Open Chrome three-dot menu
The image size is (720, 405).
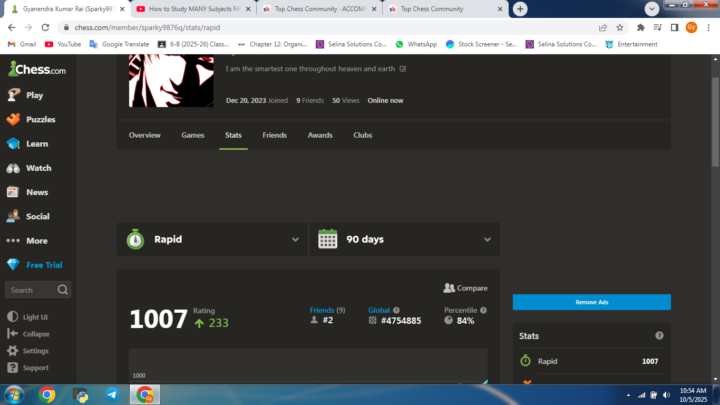click(709, 28)
